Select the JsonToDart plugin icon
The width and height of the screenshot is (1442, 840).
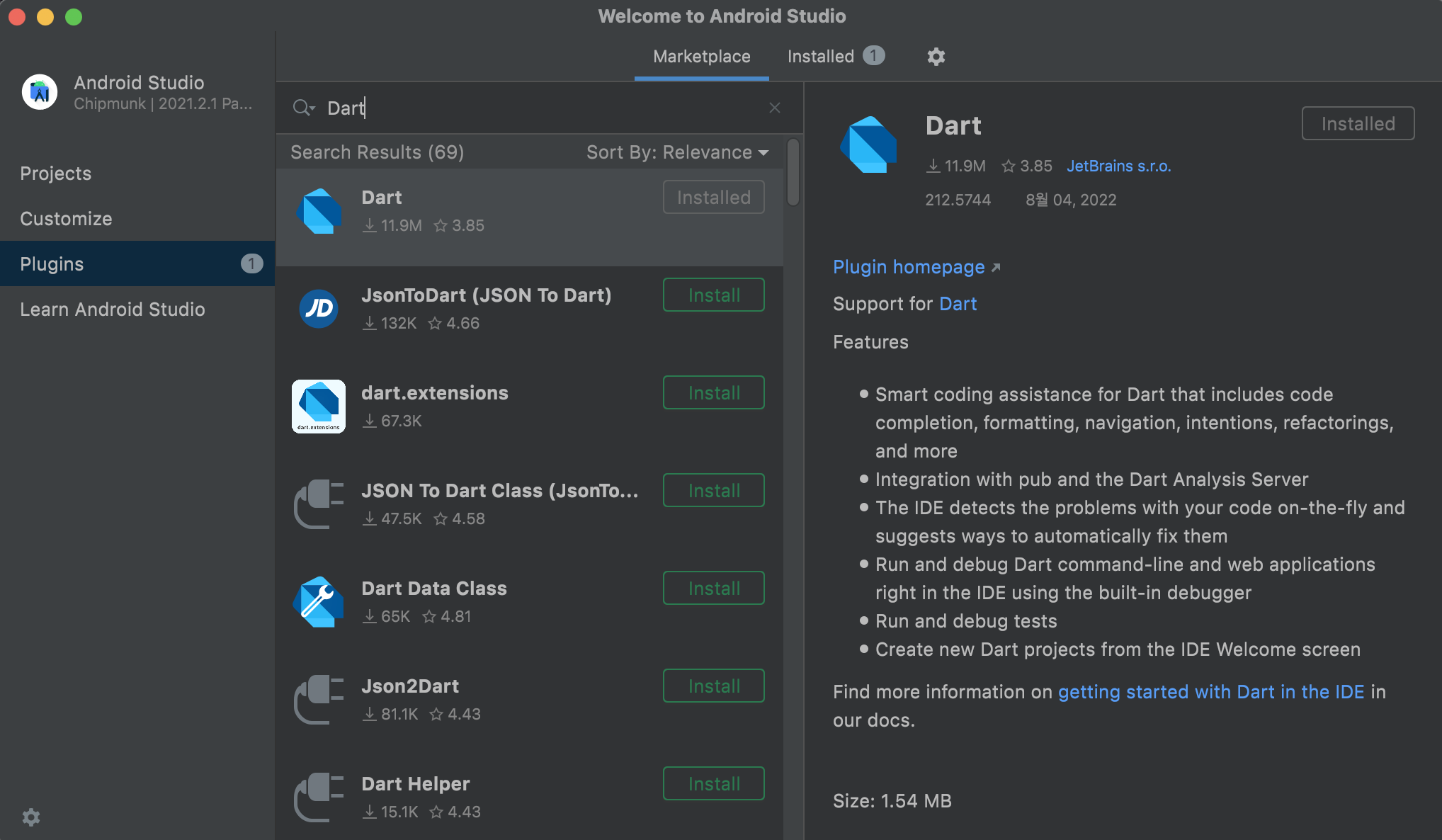click(x=319, y=309)
